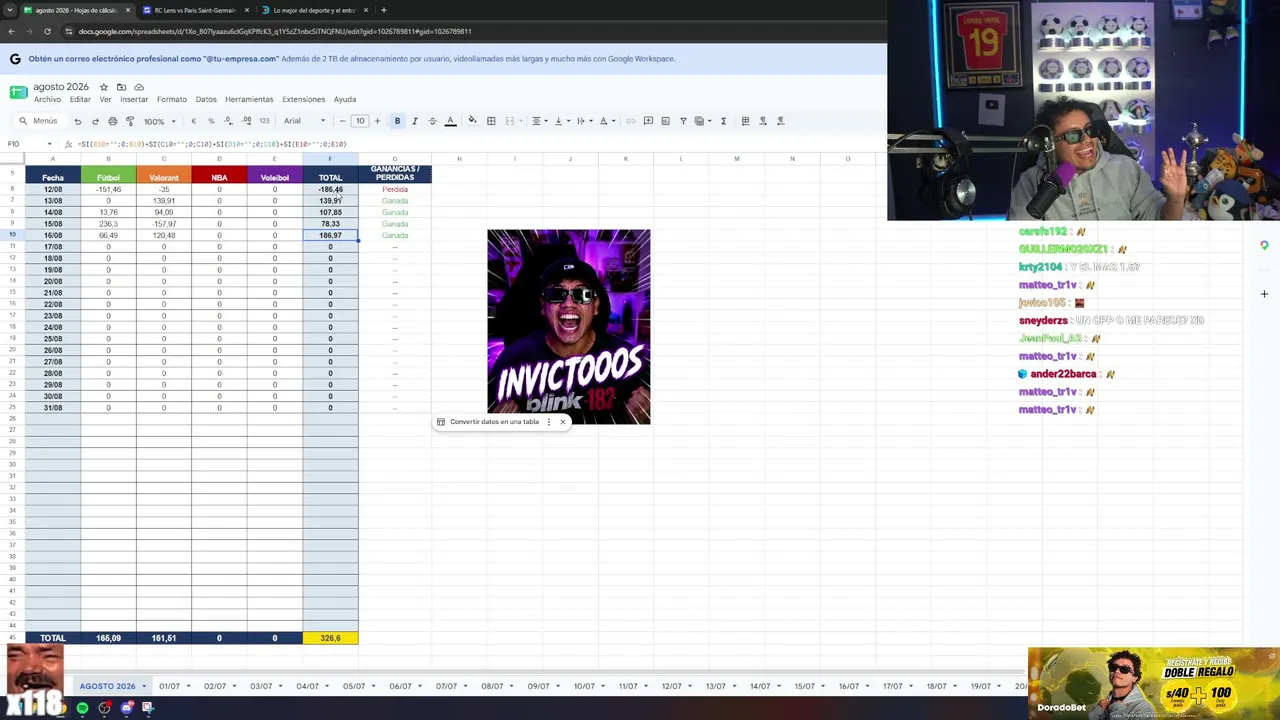Open the text color picker
Viewport: 1280px width, 720px height.
(x=450, y=121)
